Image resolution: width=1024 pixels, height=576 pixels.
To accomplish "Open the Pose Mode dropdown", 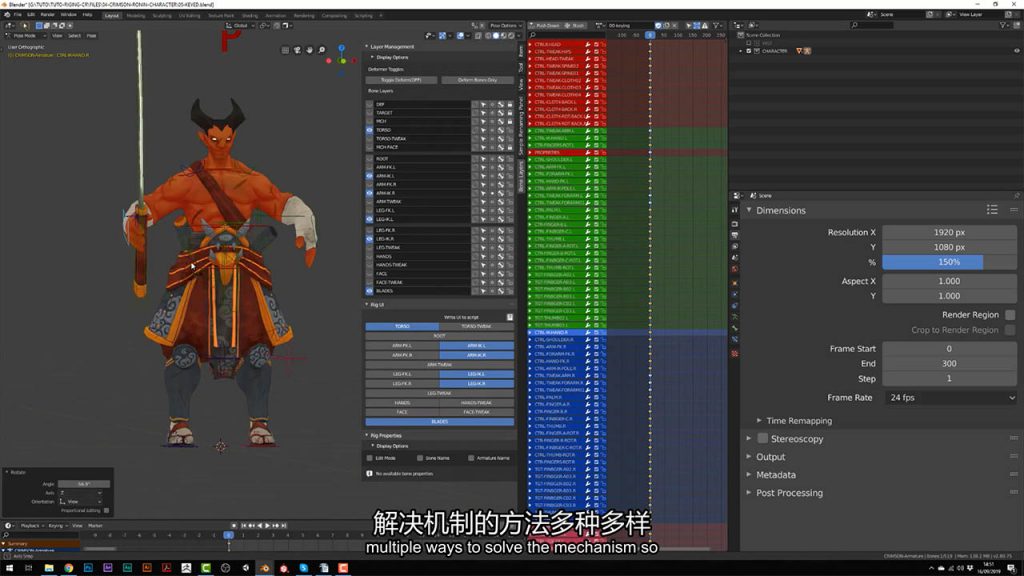I will pos(26,35).
